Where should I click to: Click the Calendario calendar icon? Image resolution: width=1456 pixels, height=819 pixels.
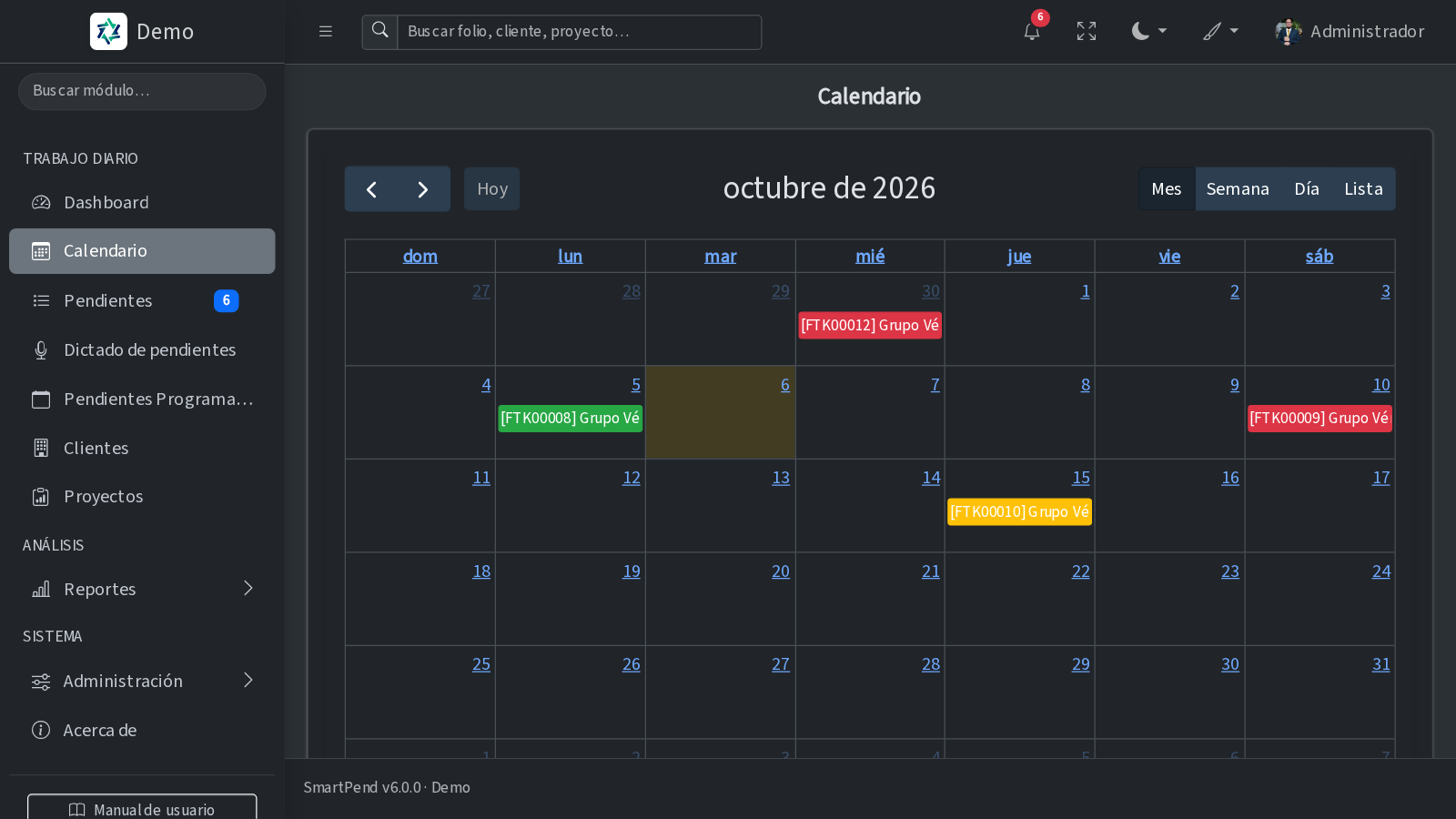(x=41, y=251)
